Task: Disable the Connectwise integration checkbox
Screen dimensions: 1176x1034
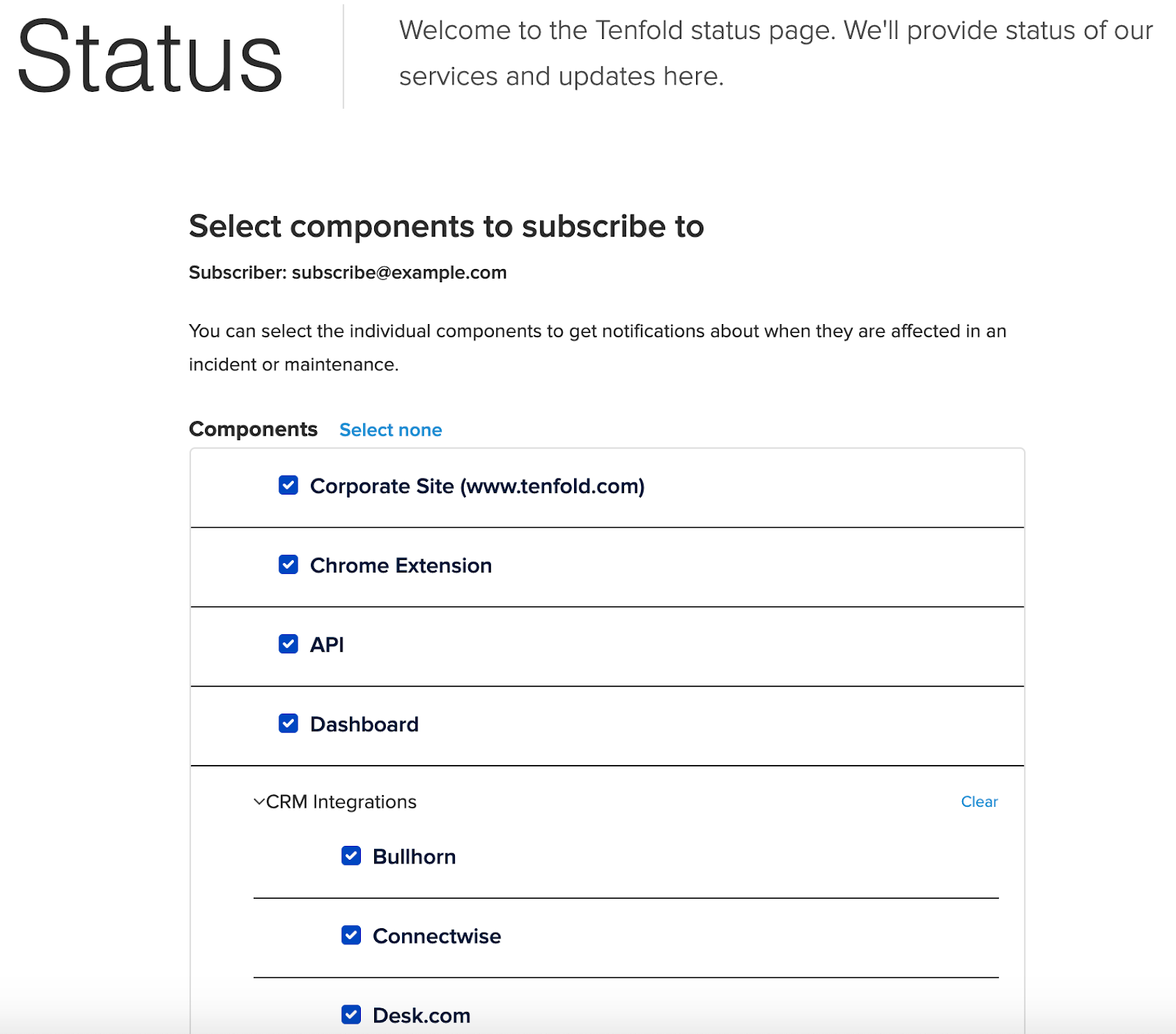Action: [351, 936]
